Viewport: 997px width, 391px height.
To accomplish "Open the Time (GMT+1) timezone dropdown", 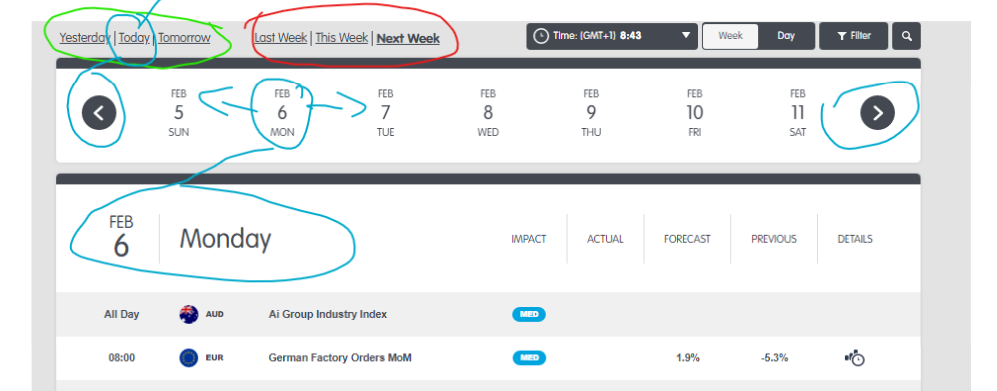I will 612,36.
